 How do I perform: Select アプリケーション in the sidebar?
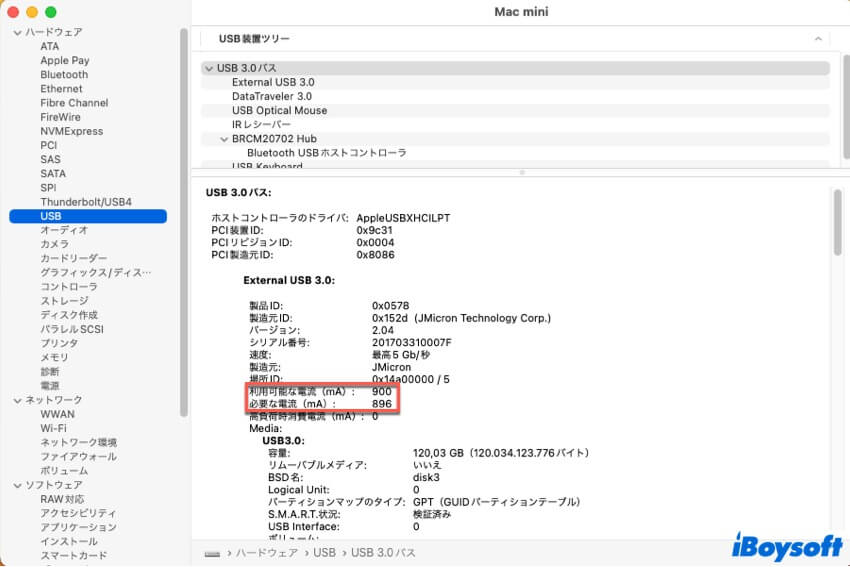coord(79,527)
